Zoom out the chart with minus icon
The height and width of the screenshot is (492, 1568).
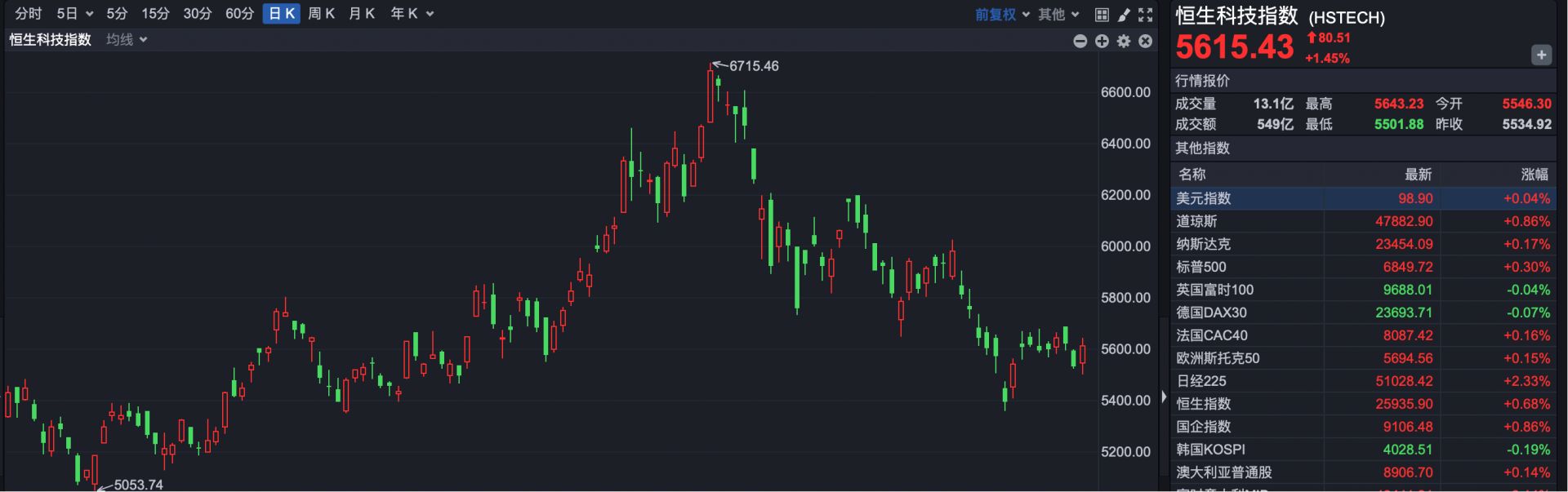click(1080, 41)
